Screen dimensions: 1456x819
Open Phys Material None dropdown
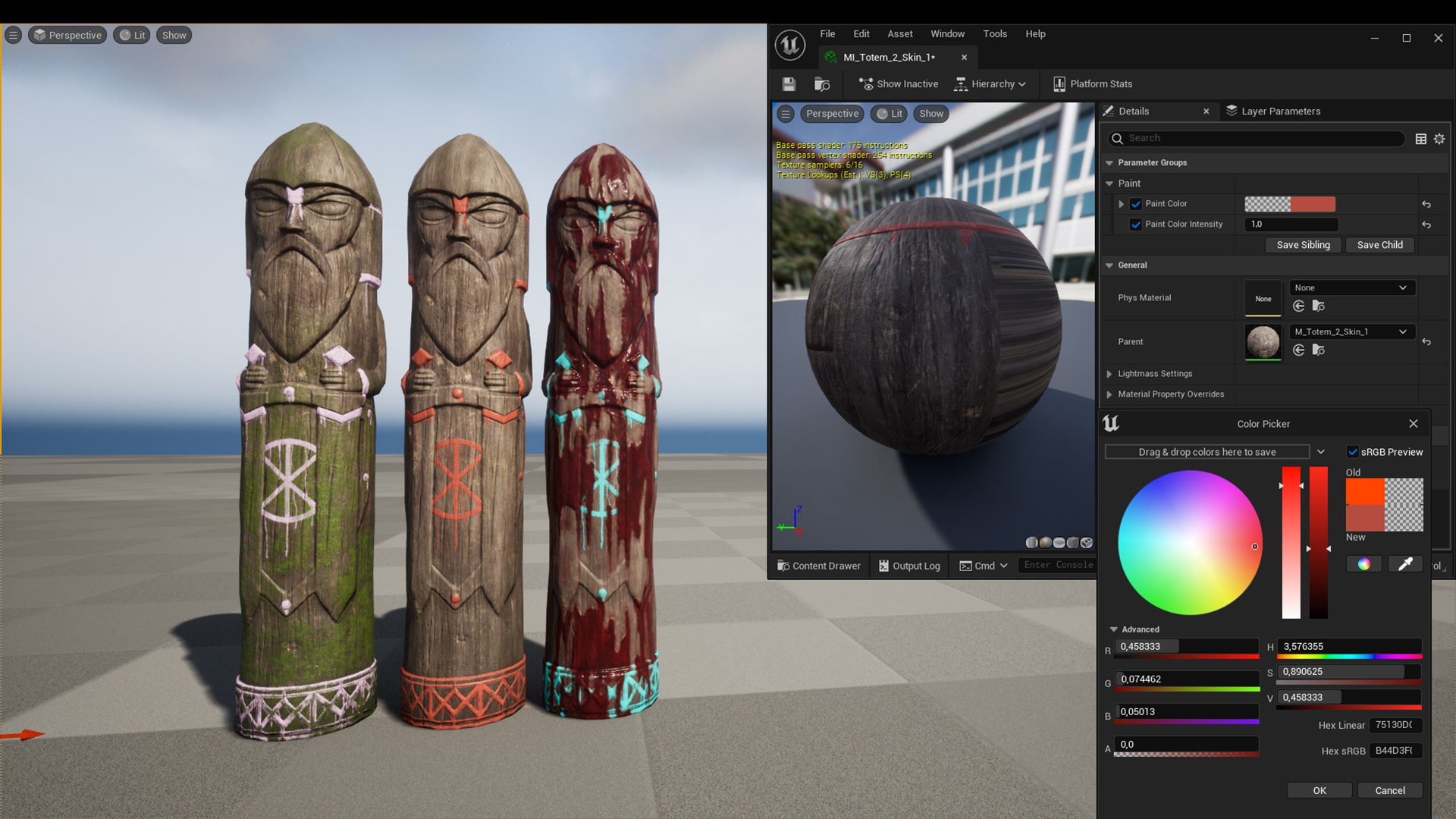[1351, 288]
